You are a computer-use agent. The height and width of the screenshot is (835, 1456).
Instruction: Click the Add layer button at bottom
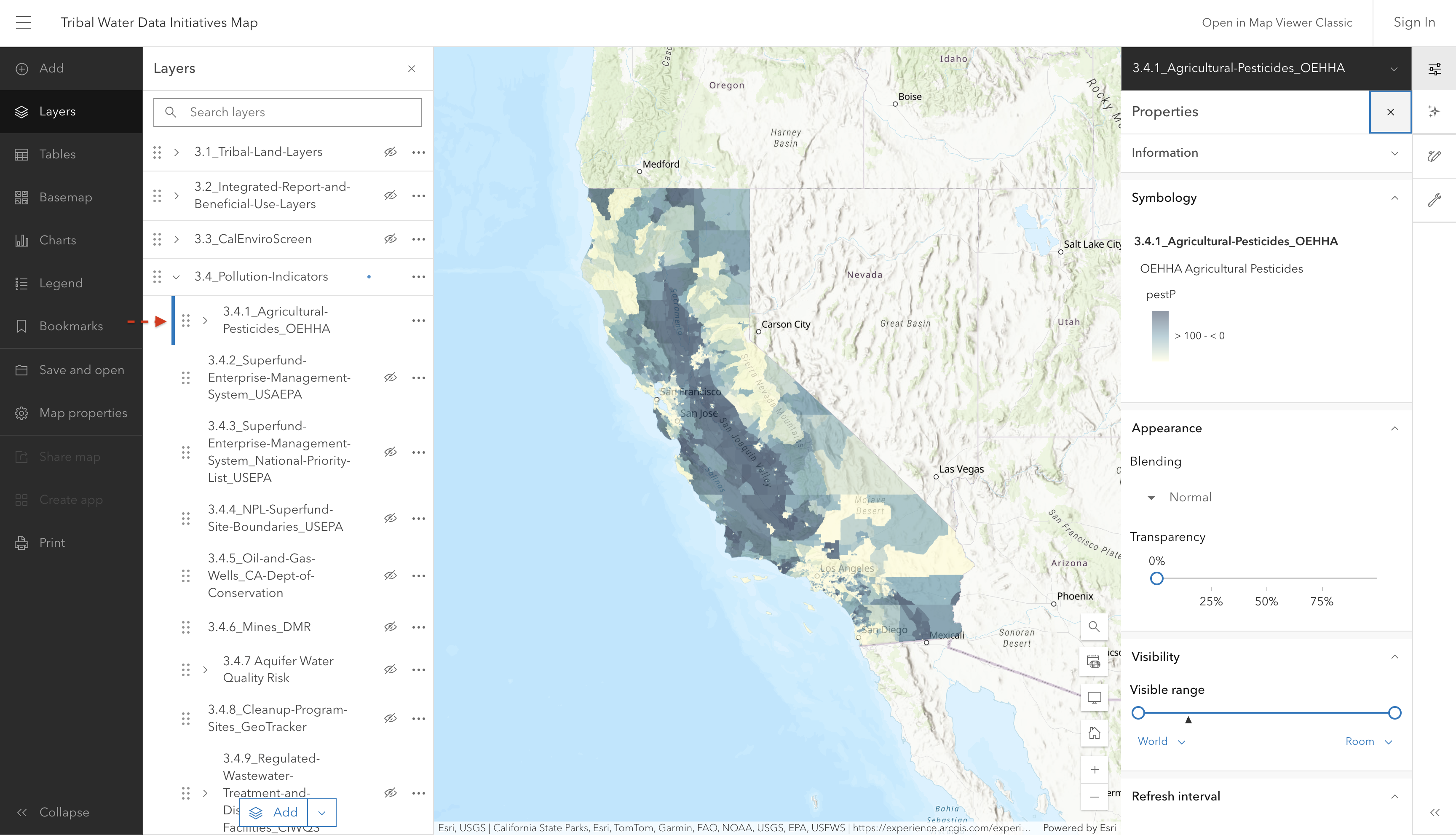(273, 812)
